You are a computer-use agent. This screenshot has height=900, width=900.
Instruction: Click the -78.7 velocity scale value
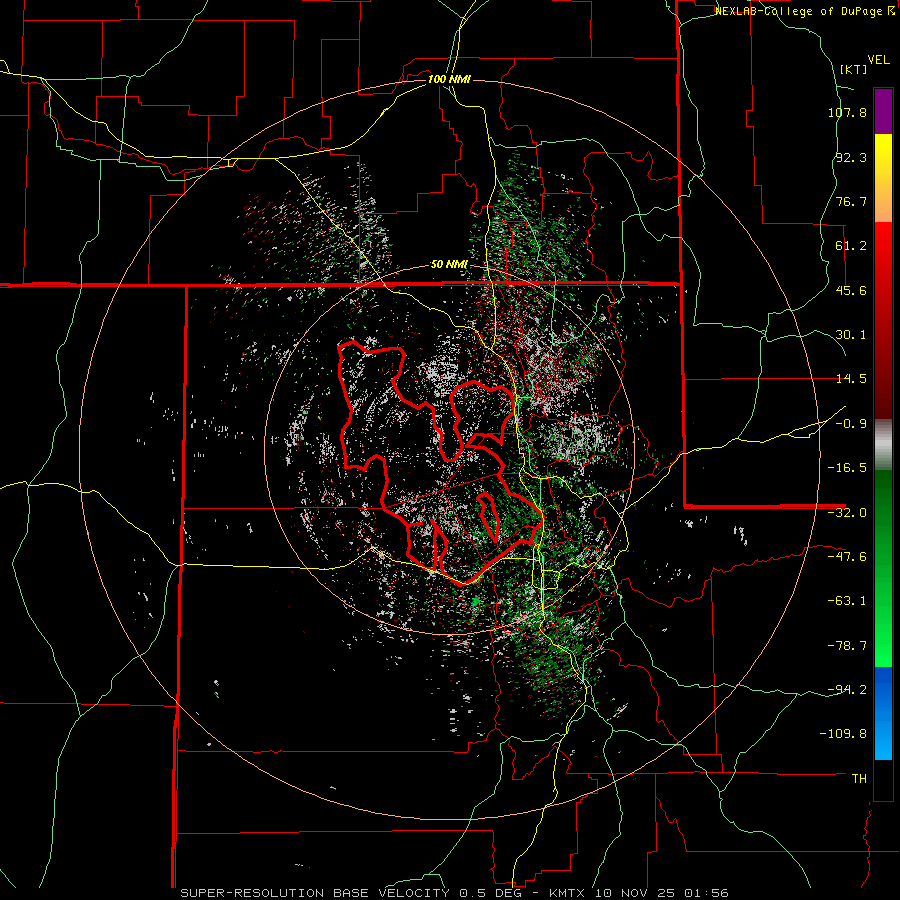pos(847,646)
